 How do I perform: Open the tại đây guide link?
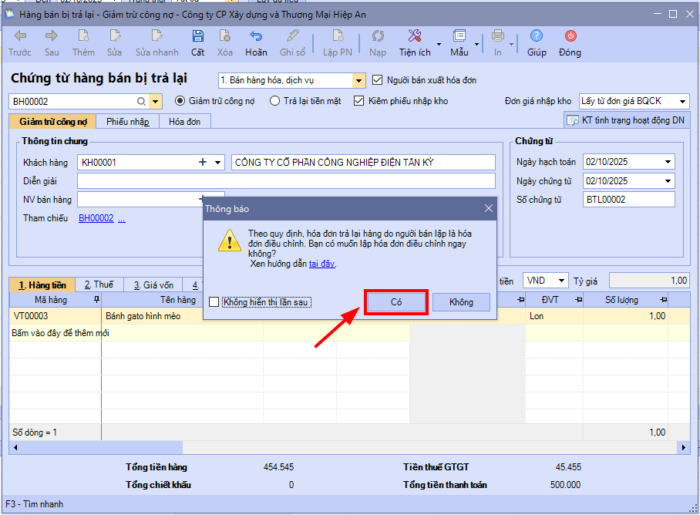click(321, 264)
